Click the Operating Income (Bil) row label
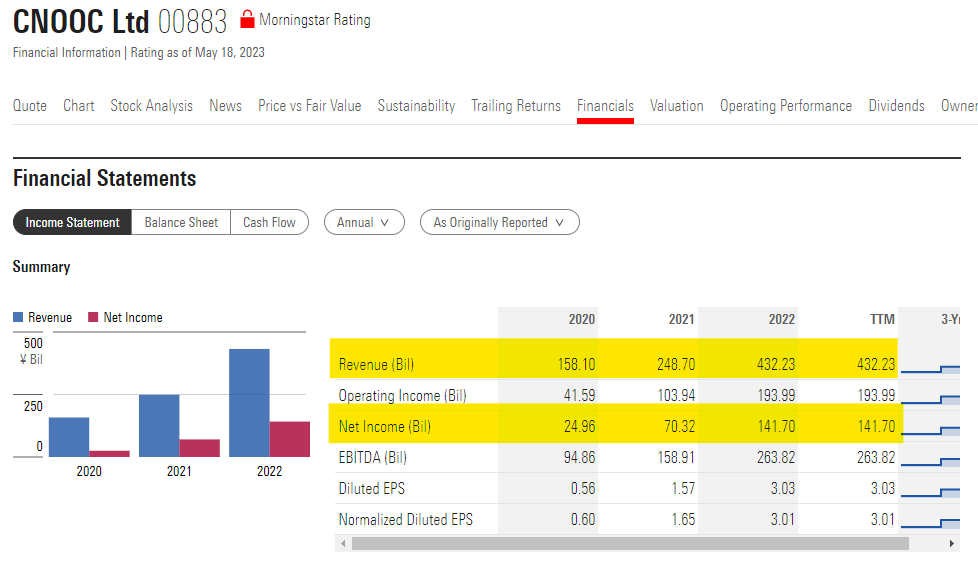The image size is (978, 565). (x=402, y=395)
